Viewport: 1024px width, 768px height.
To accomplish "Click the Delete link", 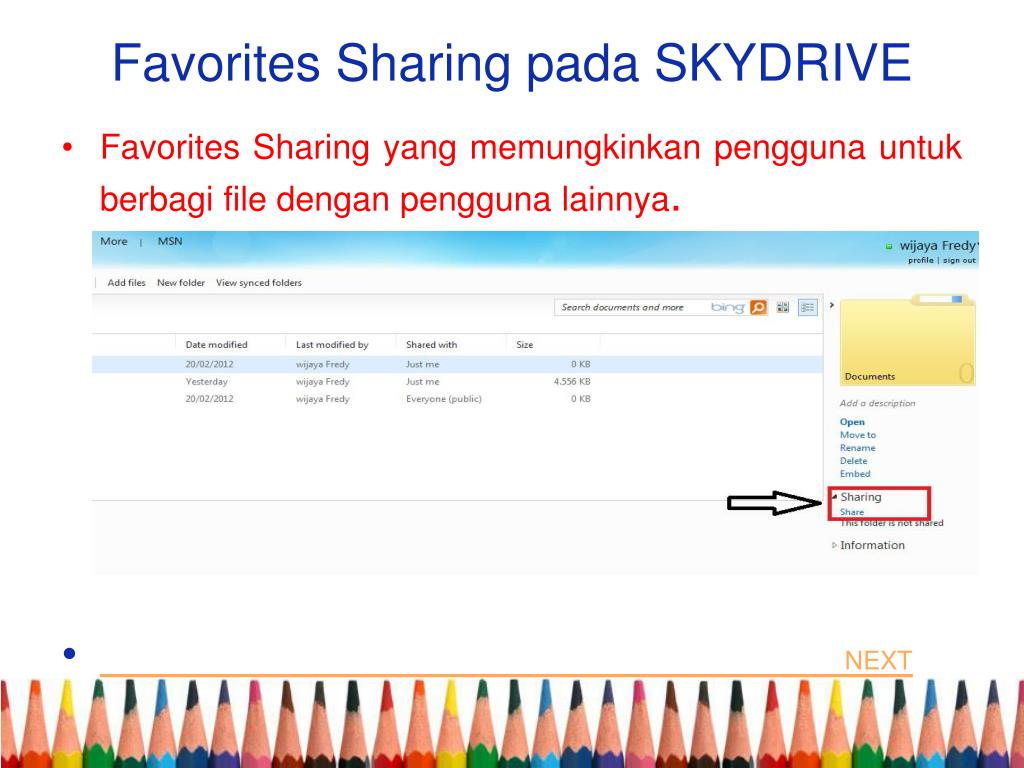I will (x=854, y=461).
